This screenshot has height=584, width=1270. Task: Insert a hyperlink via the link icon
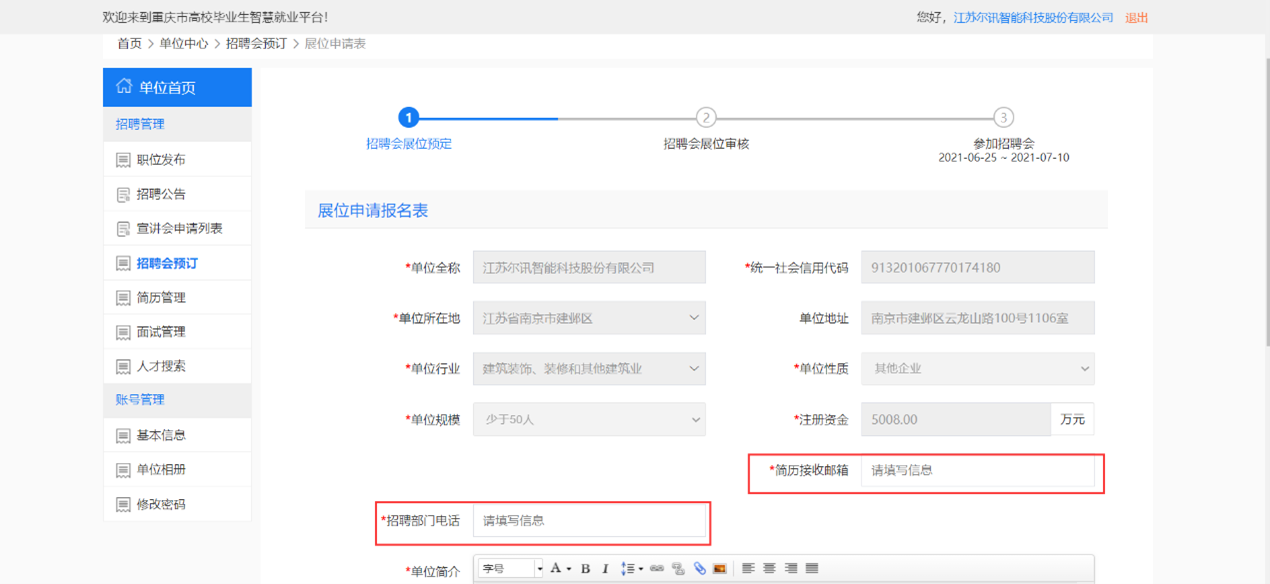coord(657,569)
